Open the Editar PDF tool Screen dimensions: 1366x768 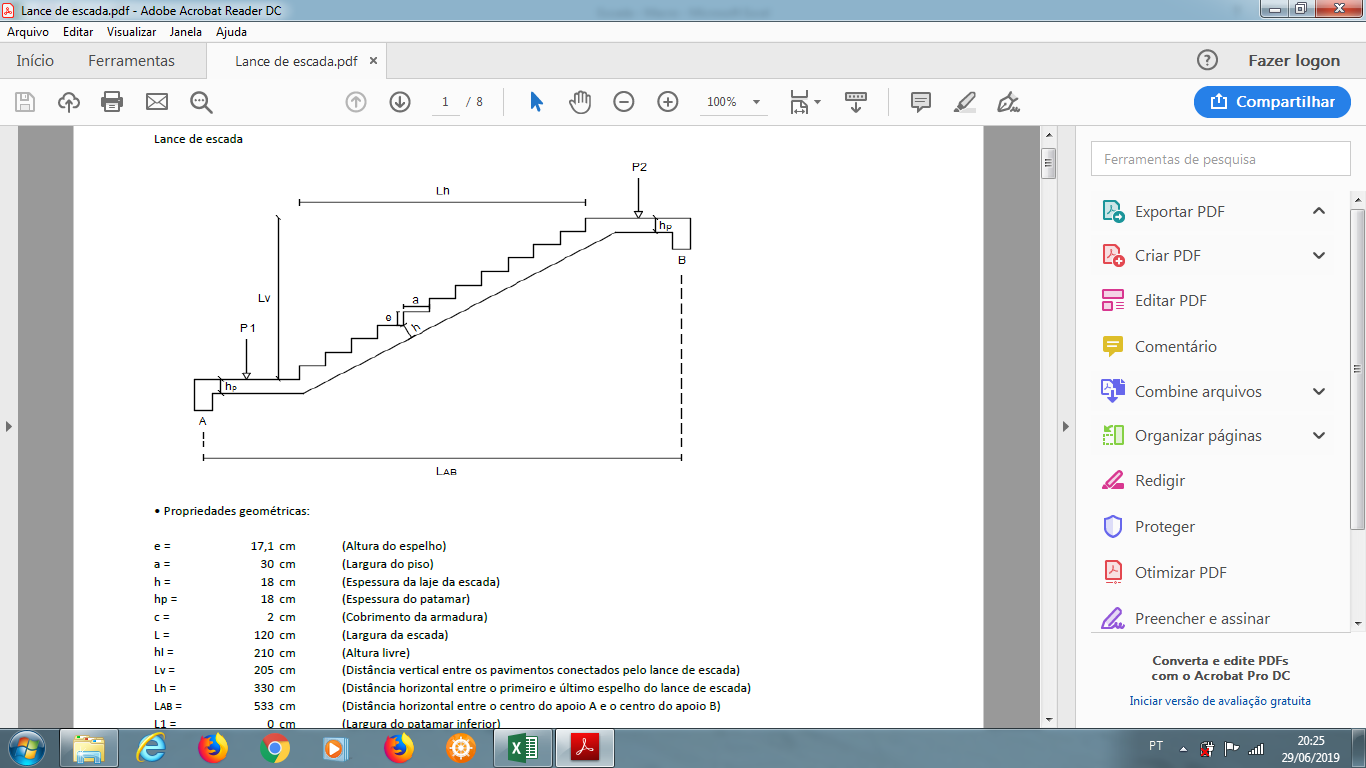click(x=1170, y=301)
